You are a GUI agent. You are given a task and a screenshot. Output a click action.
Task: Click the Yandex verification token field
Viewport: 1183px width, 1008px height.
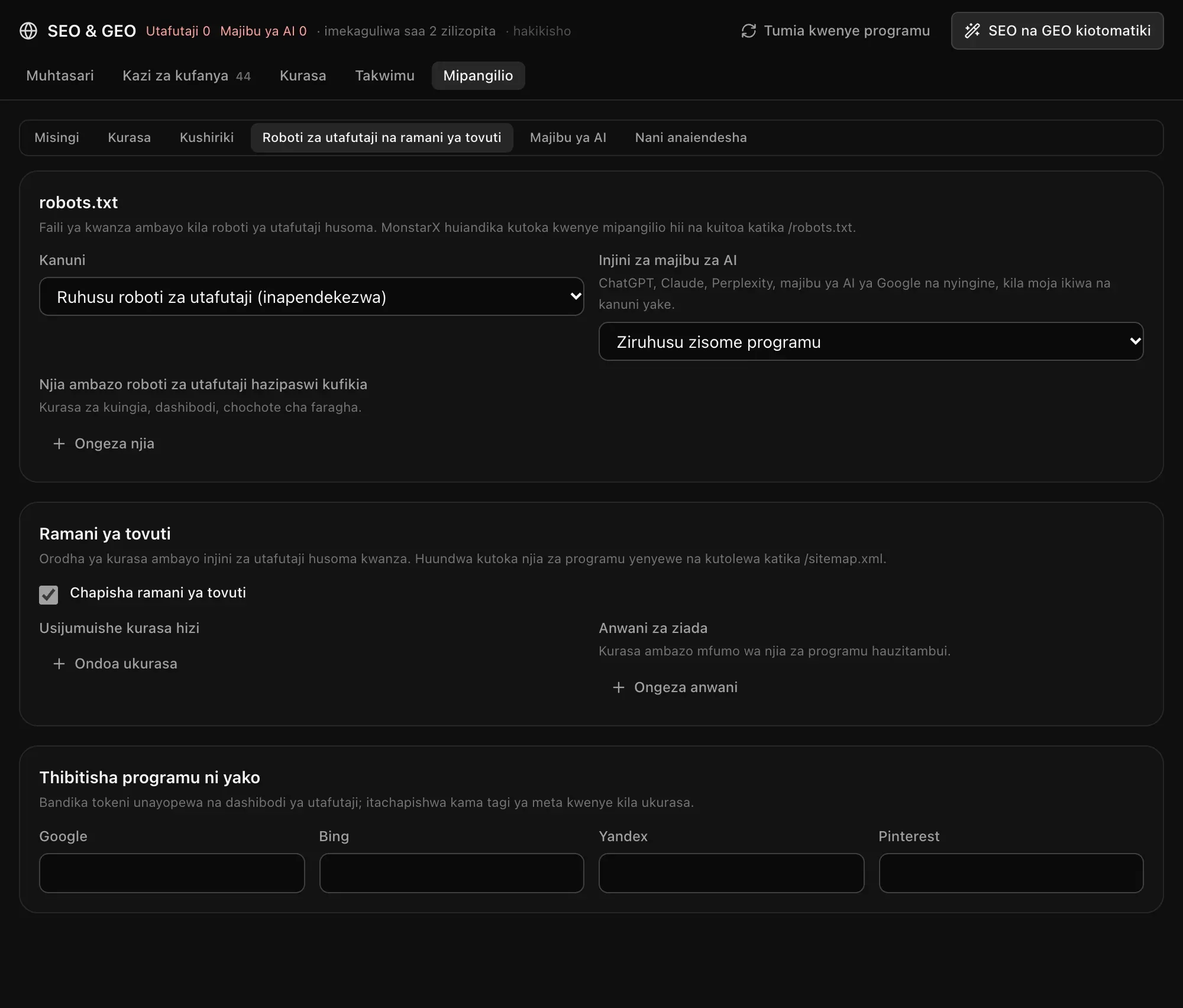coord(732,873)
